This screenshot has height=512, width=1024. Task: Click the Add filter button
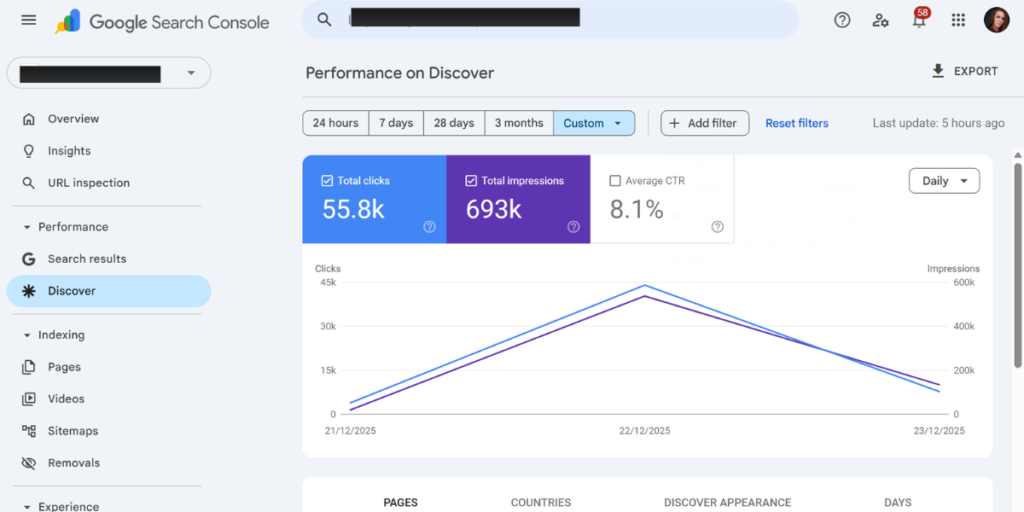[705, 123]
